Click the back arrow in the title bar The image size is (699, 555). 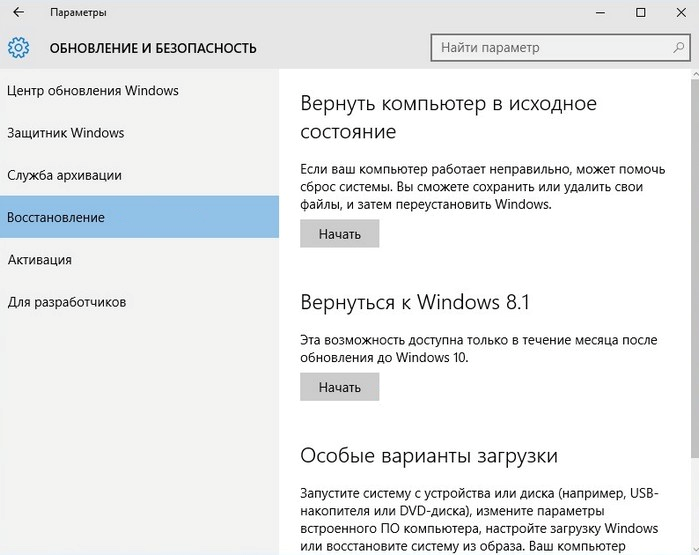click(x=18, y=13)
